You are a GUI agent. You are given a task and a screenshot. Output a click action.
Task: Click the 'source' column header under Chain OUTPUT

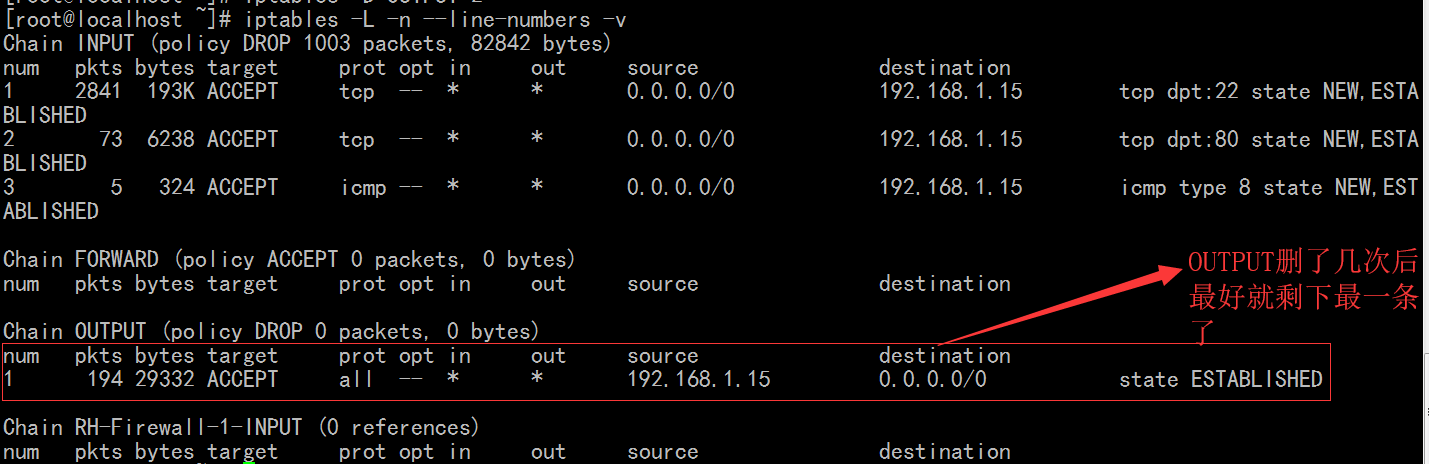click(x=663, y=356)
